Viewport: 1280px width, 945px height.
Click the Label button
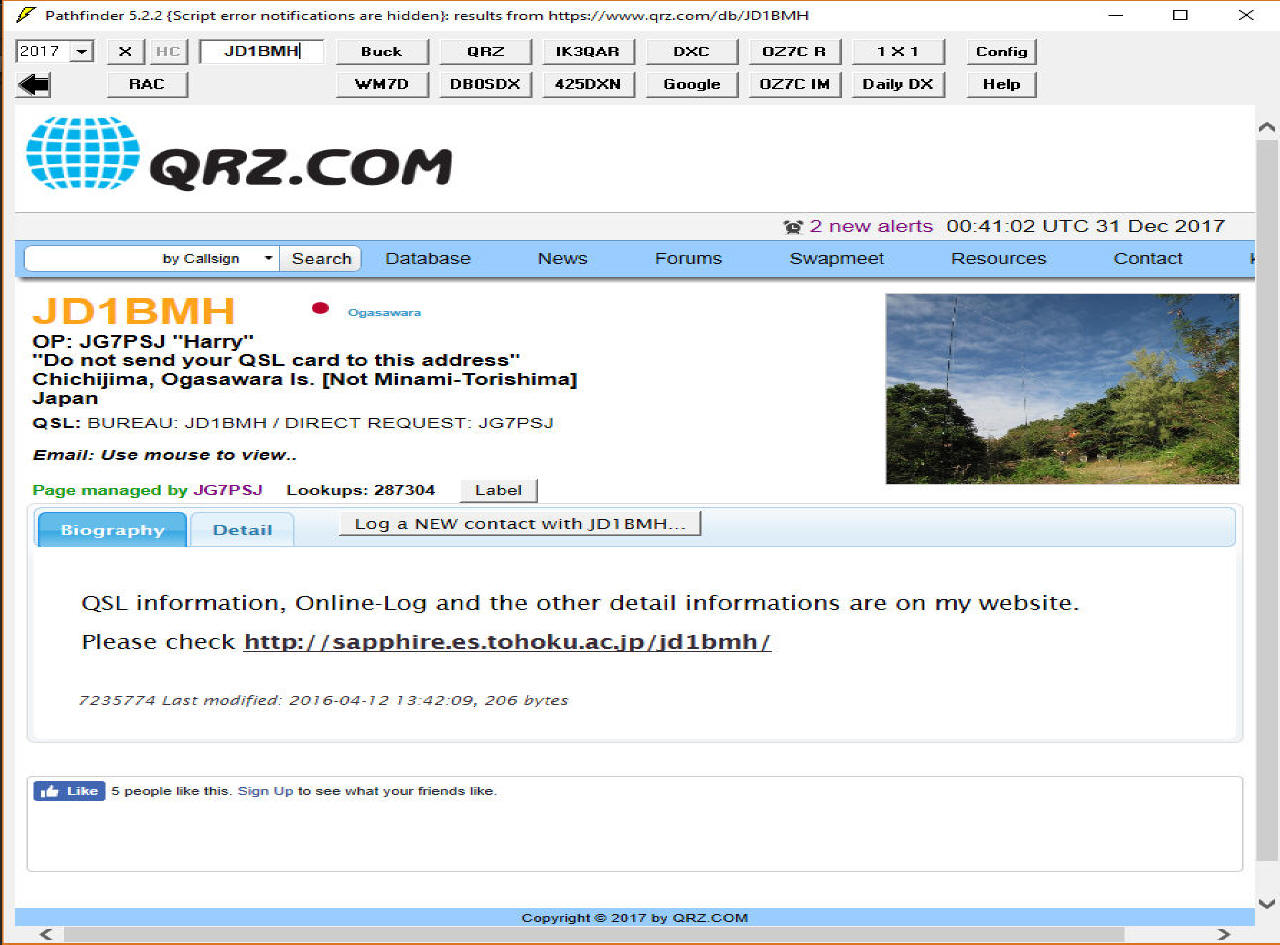(x=499, y=490)
